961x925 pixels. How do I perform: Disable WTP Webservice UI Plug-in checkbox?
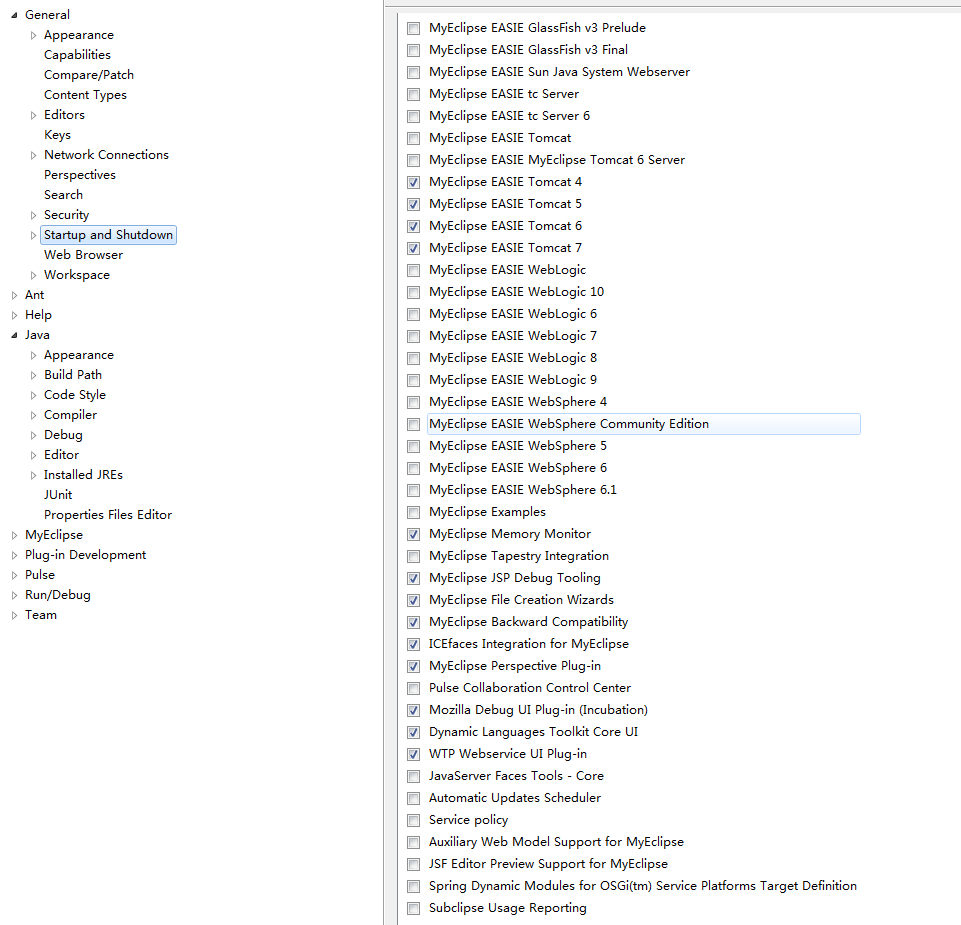[x=414, y=755]
